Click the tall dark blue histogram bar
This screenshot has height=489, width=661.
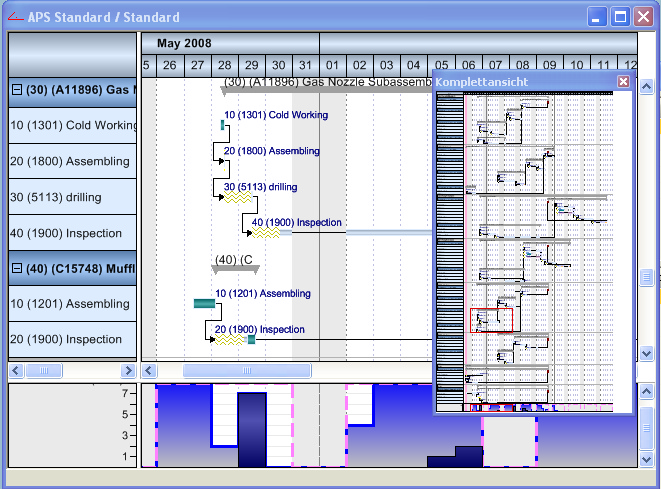(252, 430)
